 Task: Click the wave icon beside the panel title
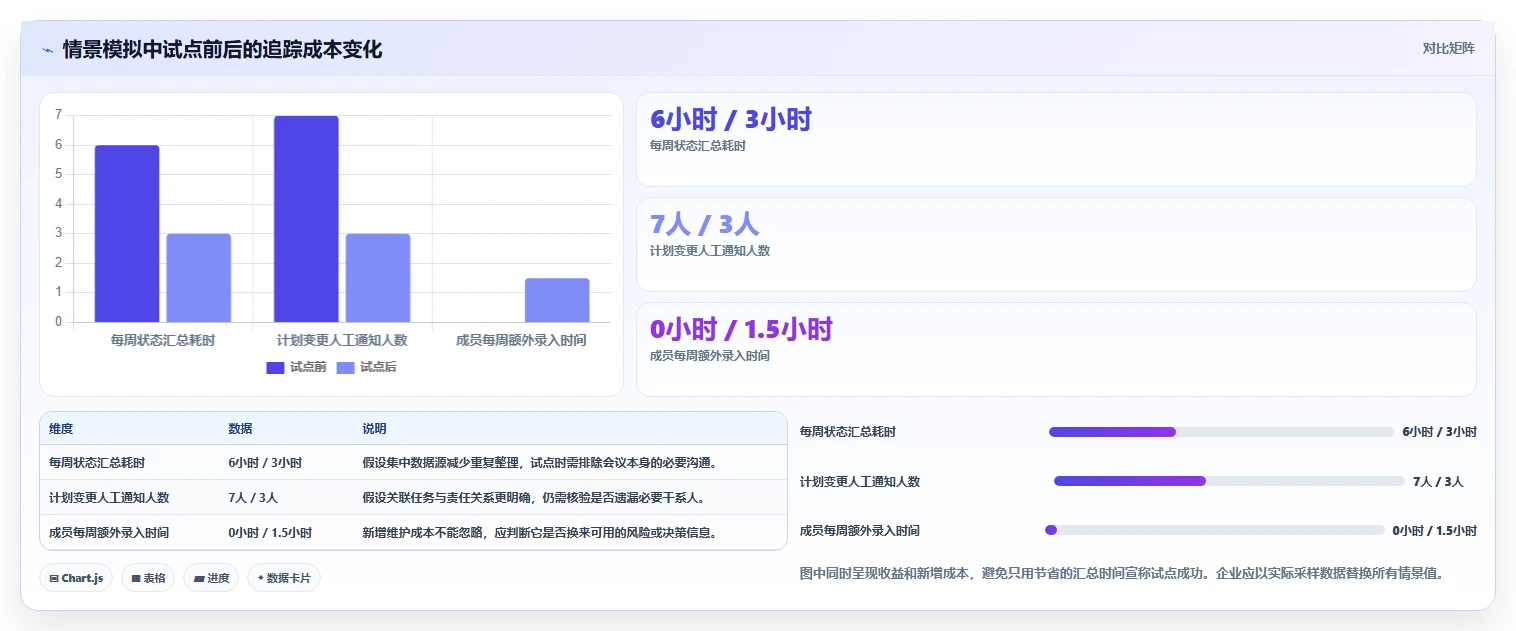tap(47, 50)
